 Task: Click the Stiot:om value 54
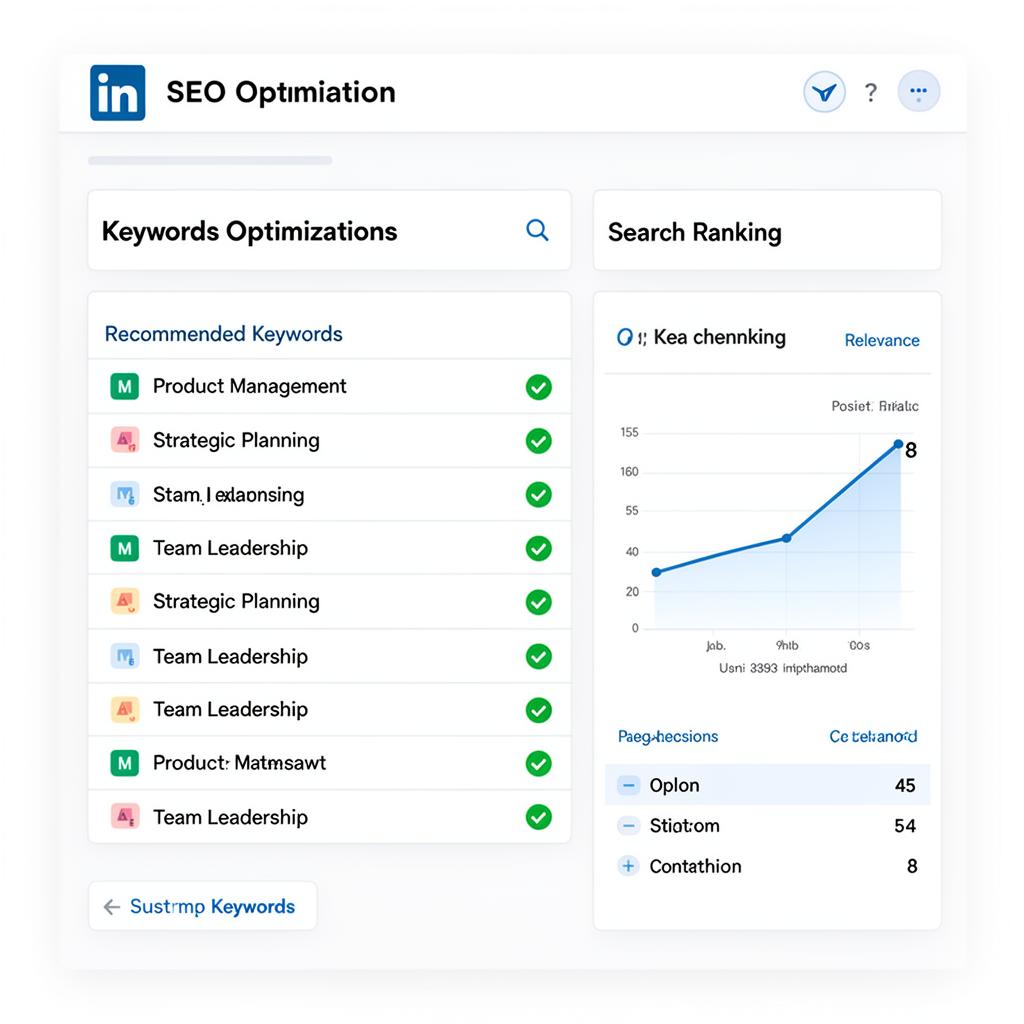coord(904,826)
